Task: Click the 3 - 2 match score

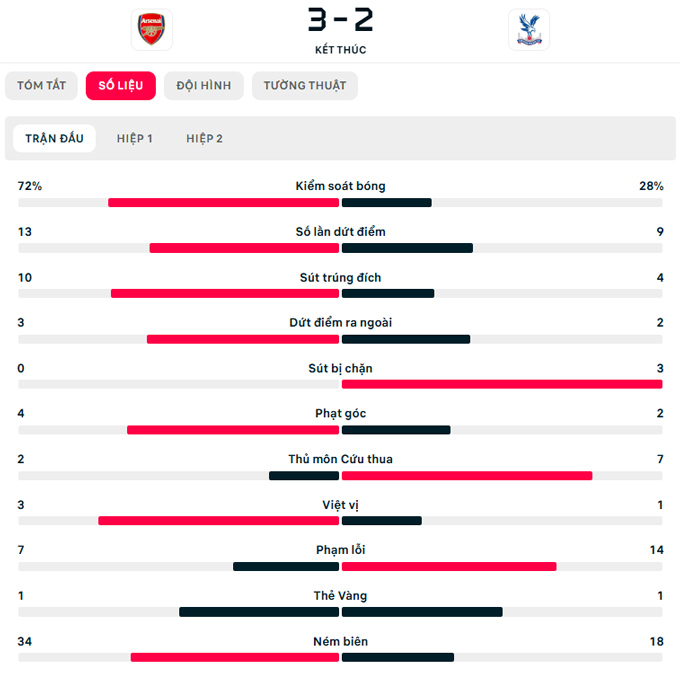Action: (340, 20)
